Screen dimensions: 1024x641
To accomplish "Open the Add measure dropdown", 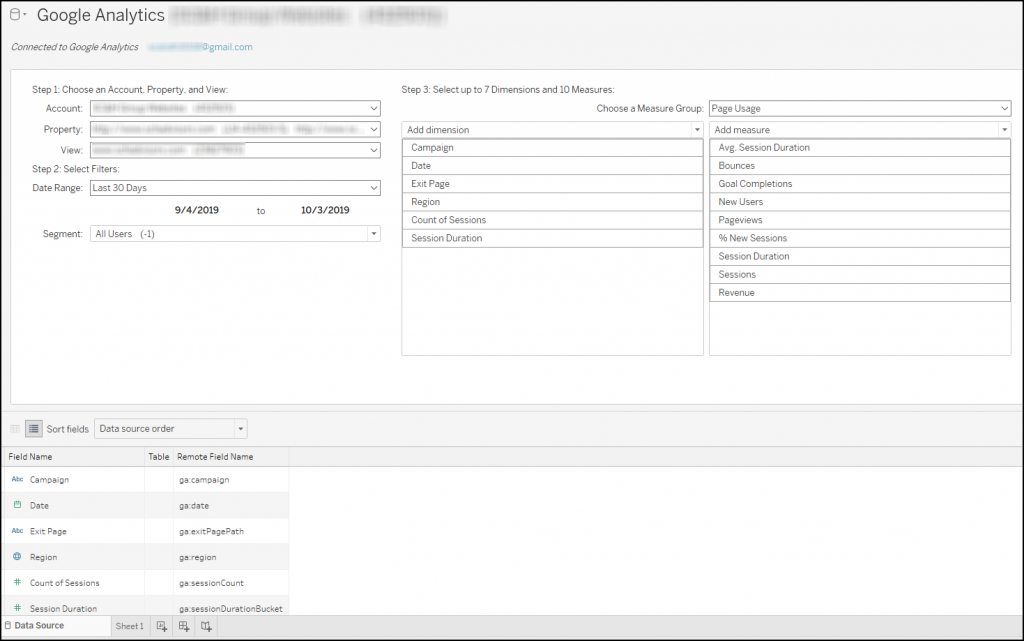I will coord(860,130).
